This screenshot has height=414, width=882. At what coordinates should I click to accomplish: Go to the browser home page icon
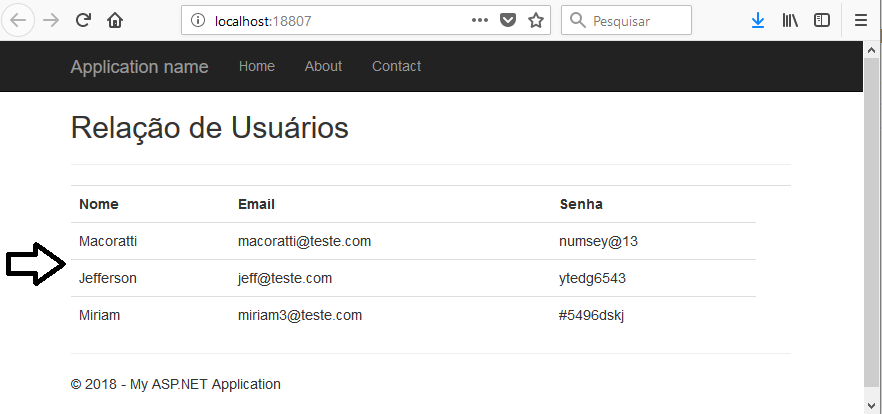pos(115,21)
